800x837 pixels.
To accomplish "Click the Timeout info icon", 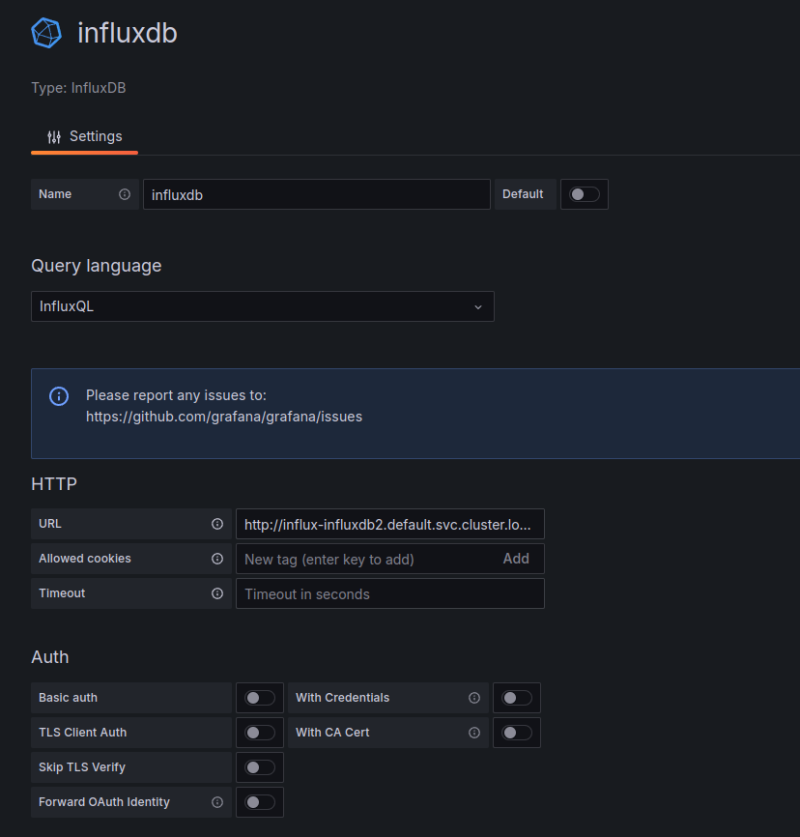I will [x=217, y=594].
